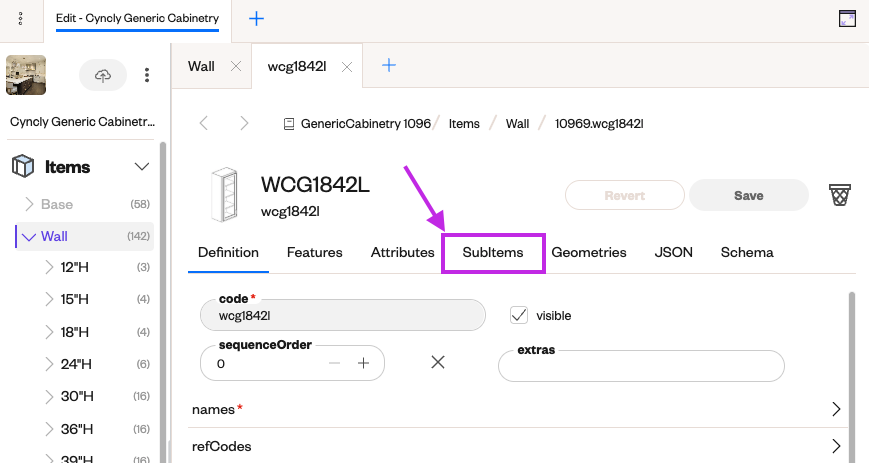Open the Definition tab
The width and height of the screenshot is (869, 463).
[x=228, y=253]
